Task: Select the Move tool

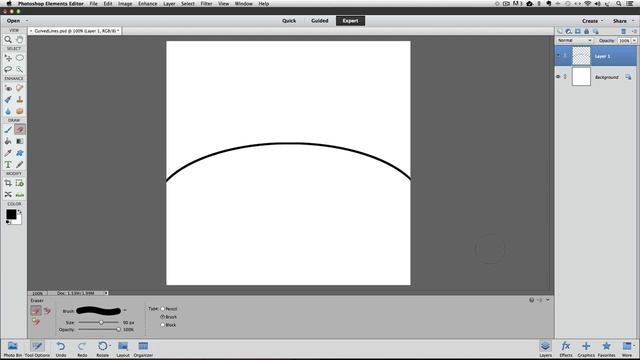Action: pos(8,58)
